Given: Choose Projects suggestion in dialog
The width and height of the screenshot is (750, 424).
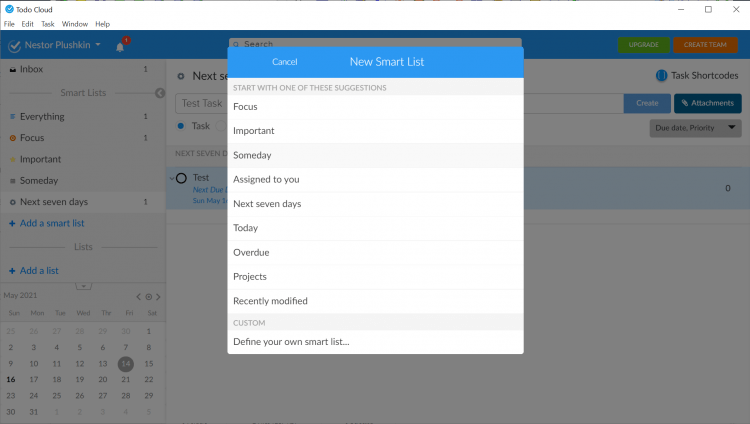Looking at the screenshot, I should tap(375, 277).
